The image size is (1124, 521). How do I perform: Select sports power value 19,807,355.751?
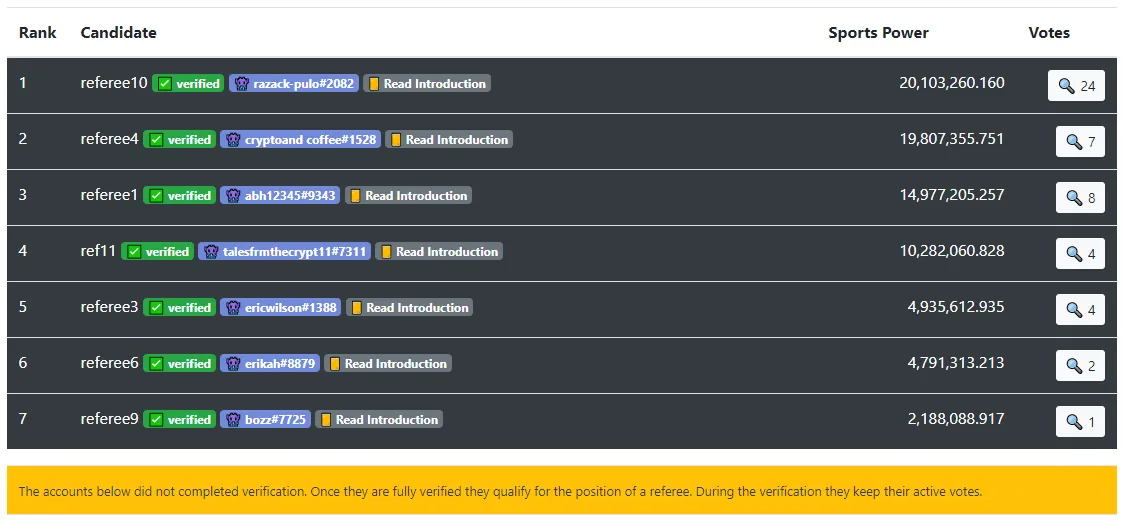pos(952,139)
